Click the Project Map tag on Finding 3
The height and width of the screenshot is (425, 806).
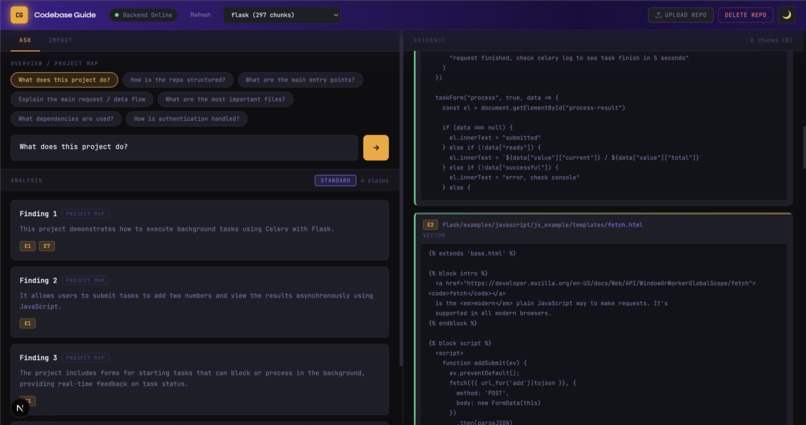[x=85, y=358]
